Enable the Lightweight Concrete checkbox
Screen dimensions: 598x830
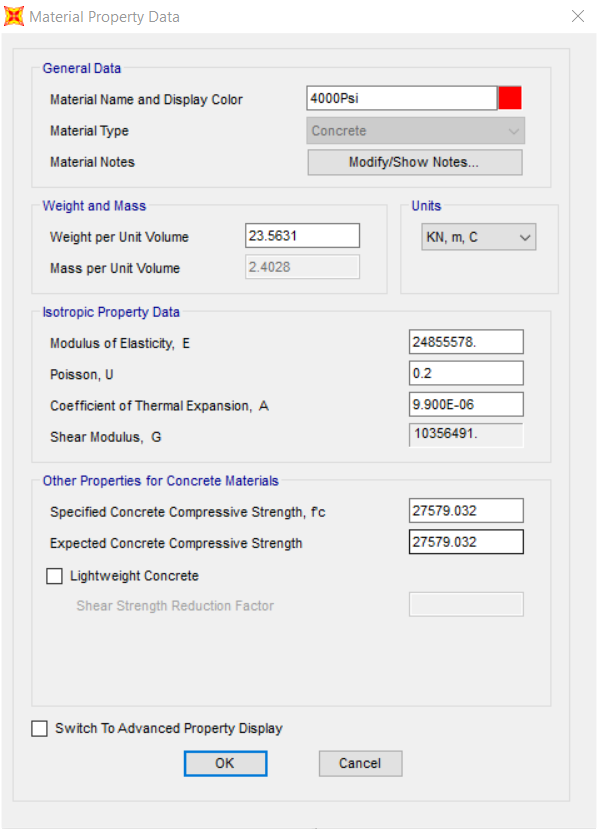coord(55,576)
